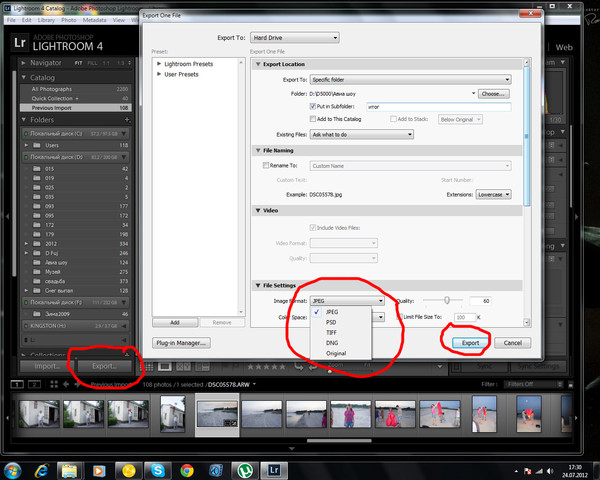
Task: Click the subfolder name input field
Action: click(439, 107)
